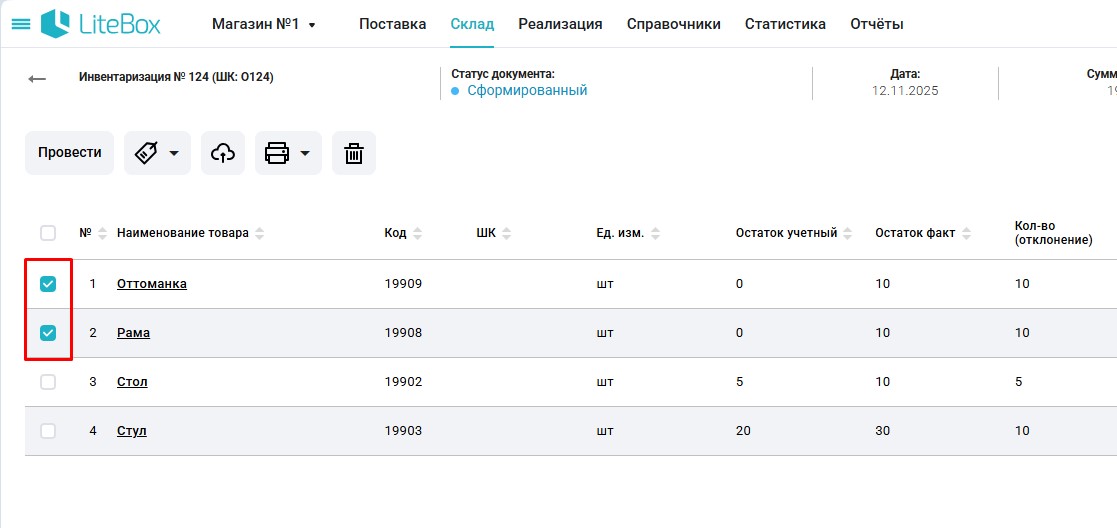Viewport: 1117px width, 528px height.
Task: Open the hamburger main menu
Action: click(21, 24)
